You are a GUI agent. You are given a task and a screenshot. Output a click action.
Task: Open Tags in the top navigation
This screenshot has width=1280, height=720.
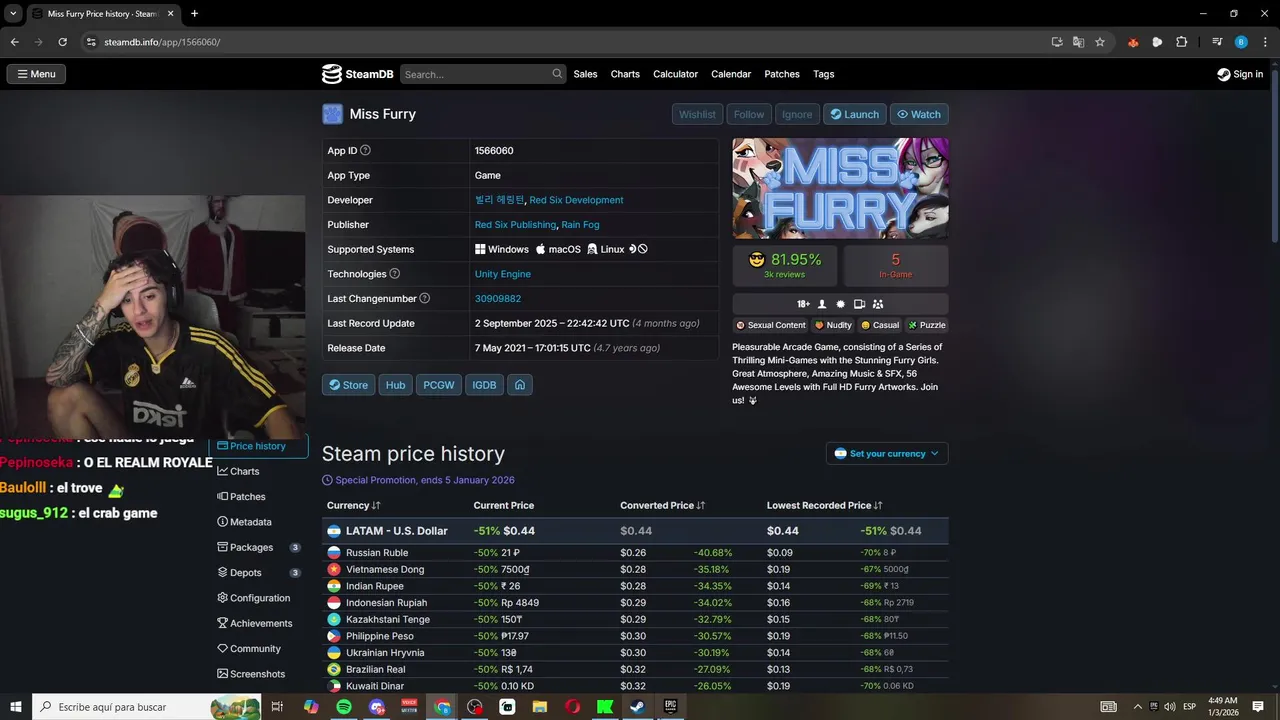coord(823,74)
